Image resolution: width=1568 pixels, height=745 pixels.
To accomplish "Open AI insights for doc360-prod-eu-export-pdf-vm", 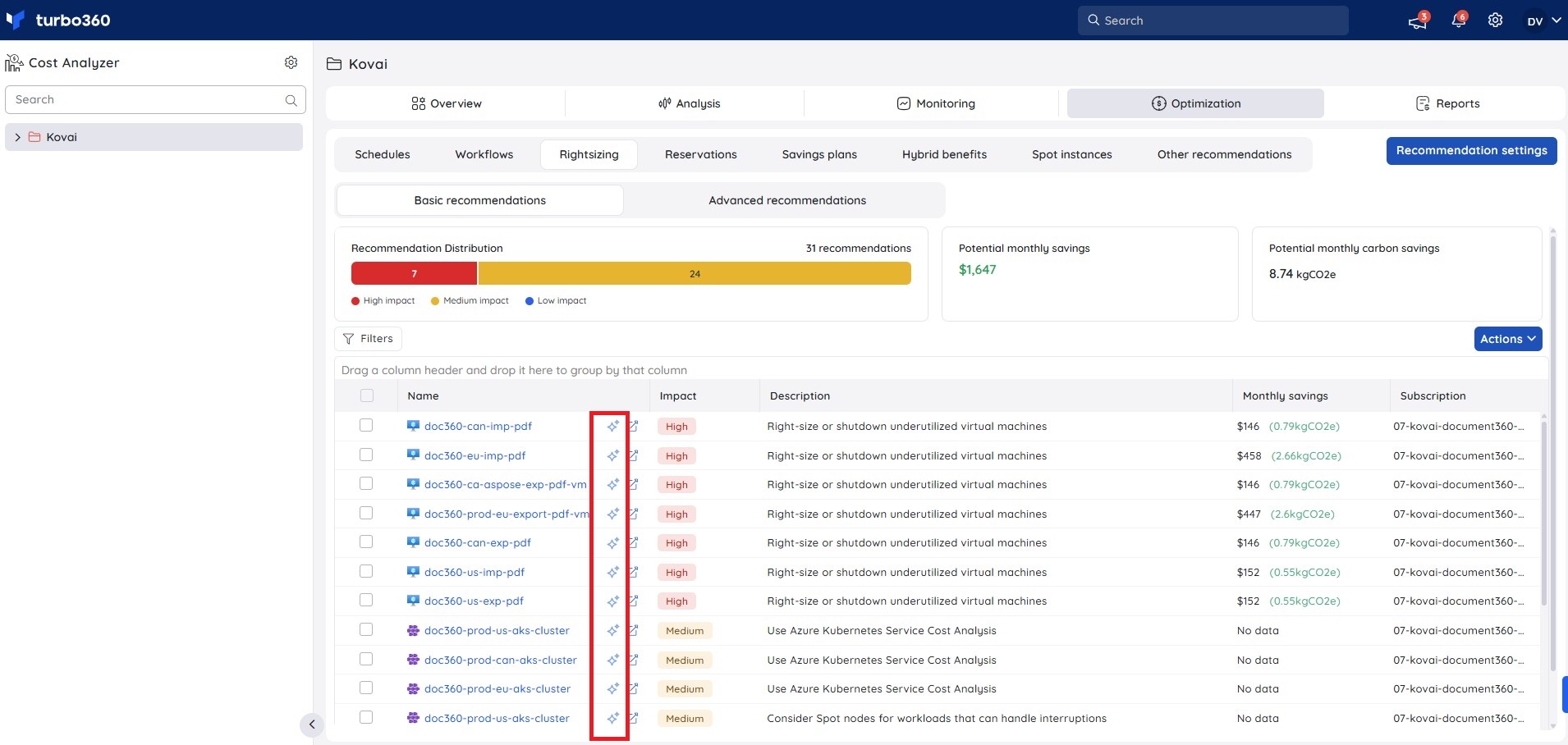I will click(x=612, y=514).
